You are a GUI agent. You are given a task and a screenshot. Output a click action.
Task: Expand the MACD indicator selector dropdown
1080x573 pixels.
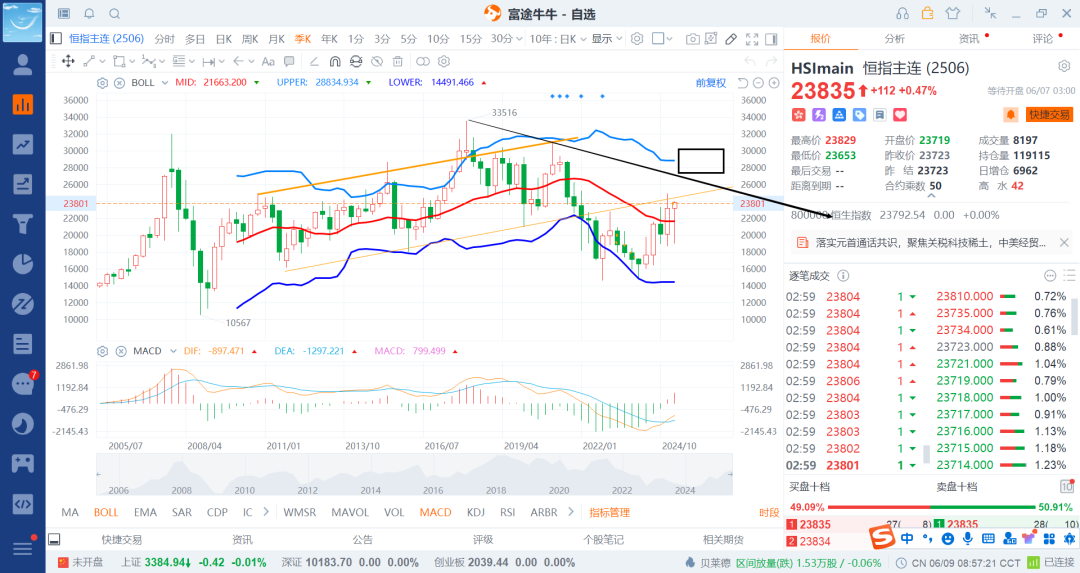click(x=173, y=351)
